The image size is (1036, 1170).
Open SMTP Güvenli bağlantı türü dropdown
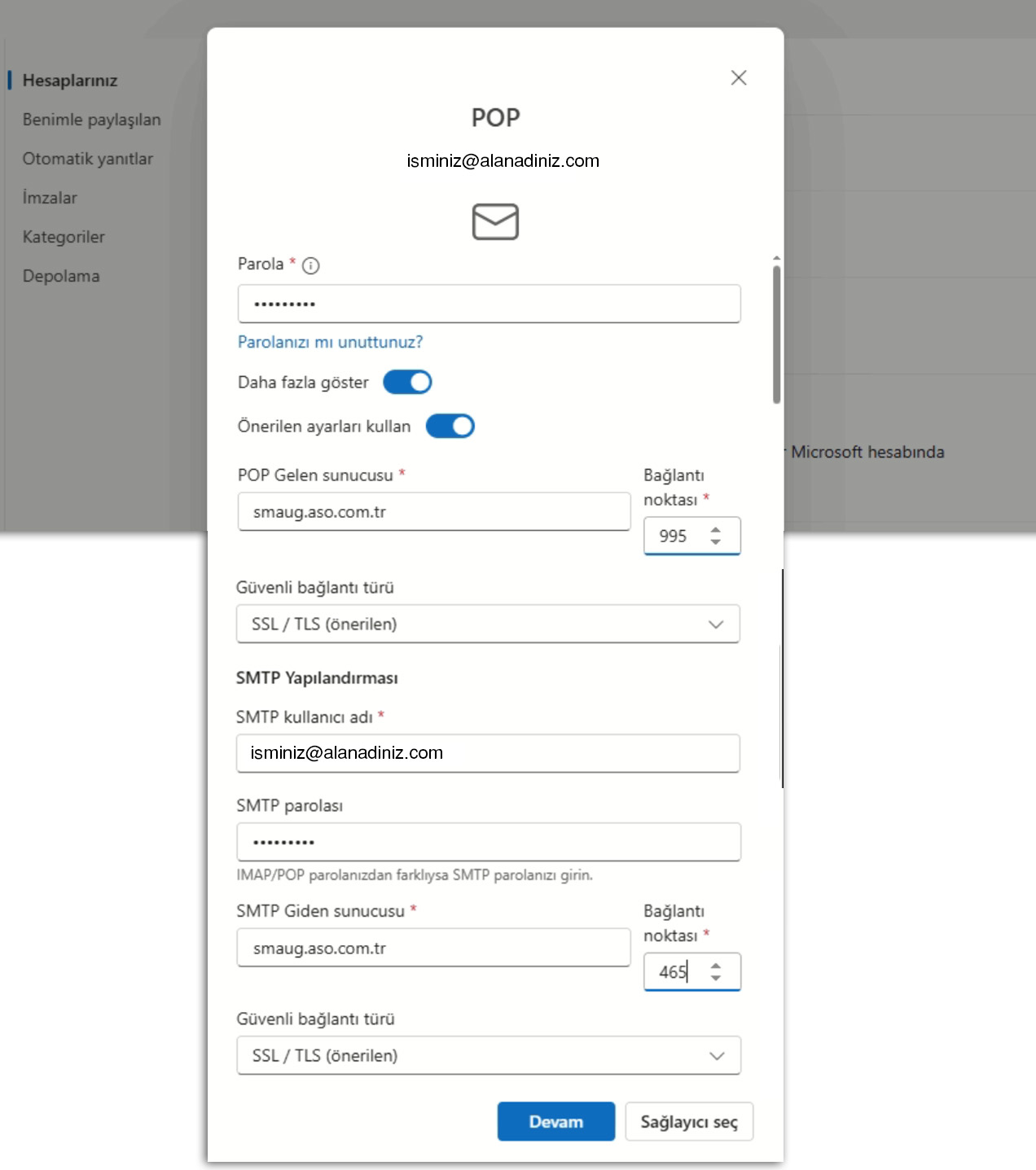coord(489,1055)
